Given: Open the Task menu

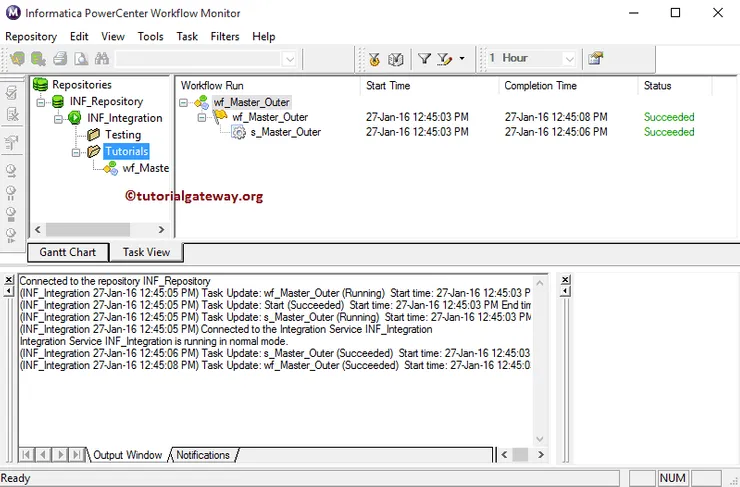Looking at the screenshot, I should (187, 36).
